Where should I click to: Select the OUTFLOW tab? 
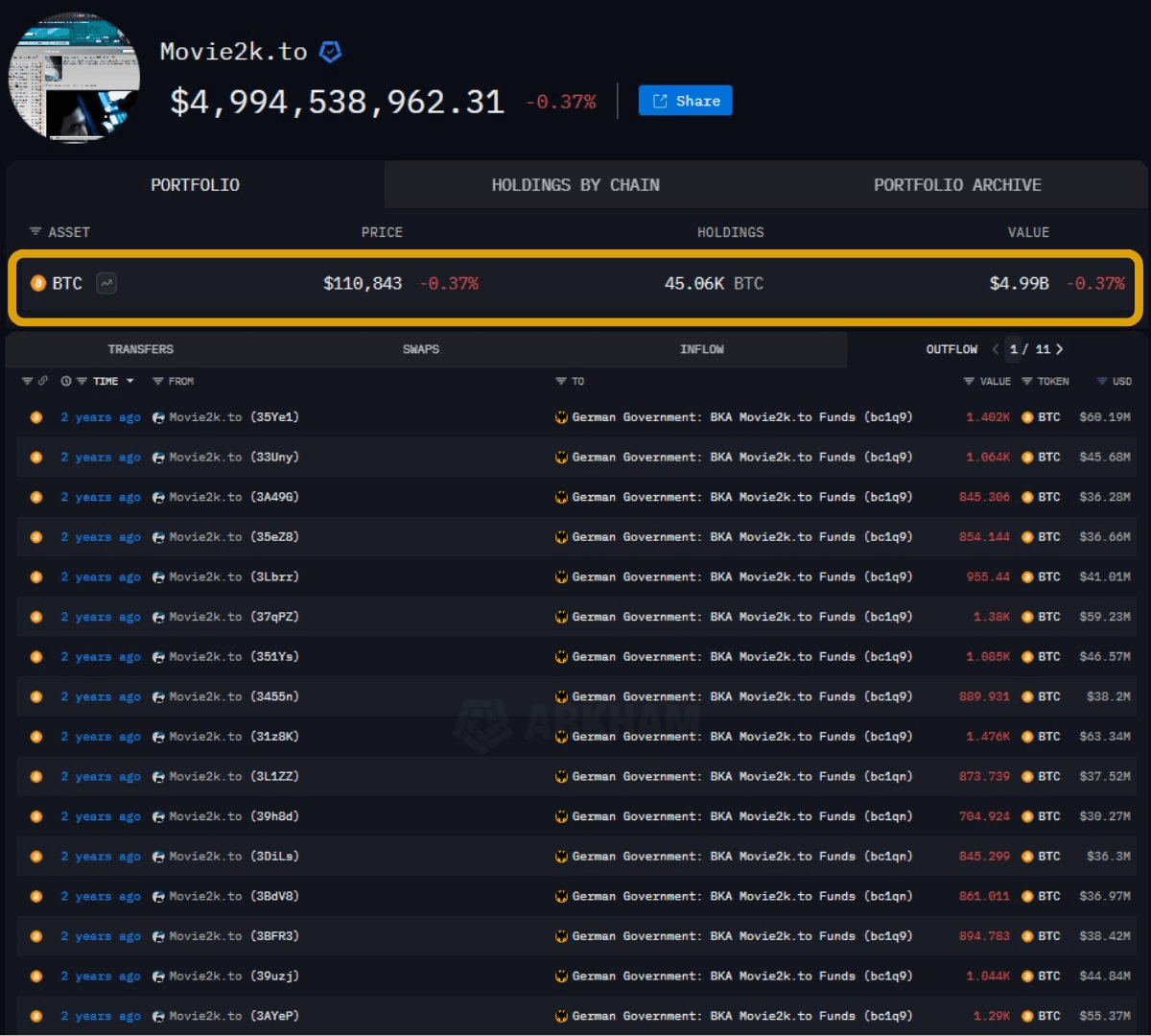[951, 349]
